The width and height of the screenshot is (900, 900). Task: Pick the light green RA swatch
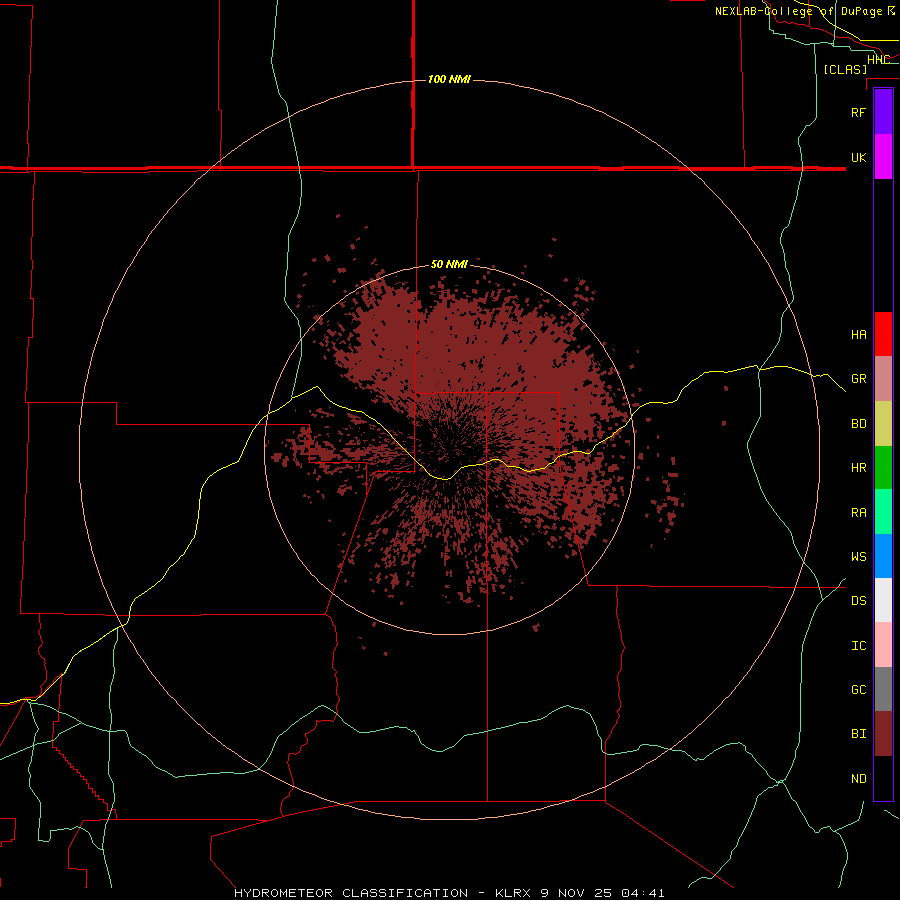(883, 512)
